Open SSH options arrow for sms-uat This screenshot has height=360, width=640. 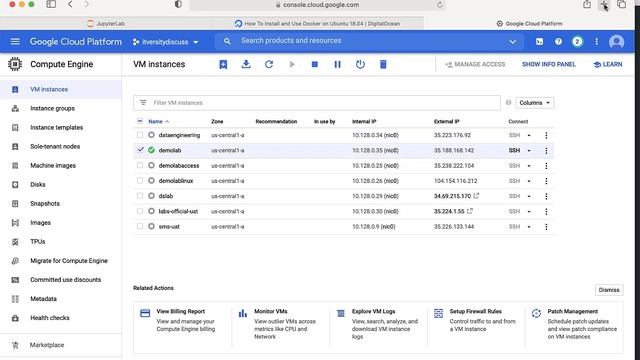click(x=529, y=227)
